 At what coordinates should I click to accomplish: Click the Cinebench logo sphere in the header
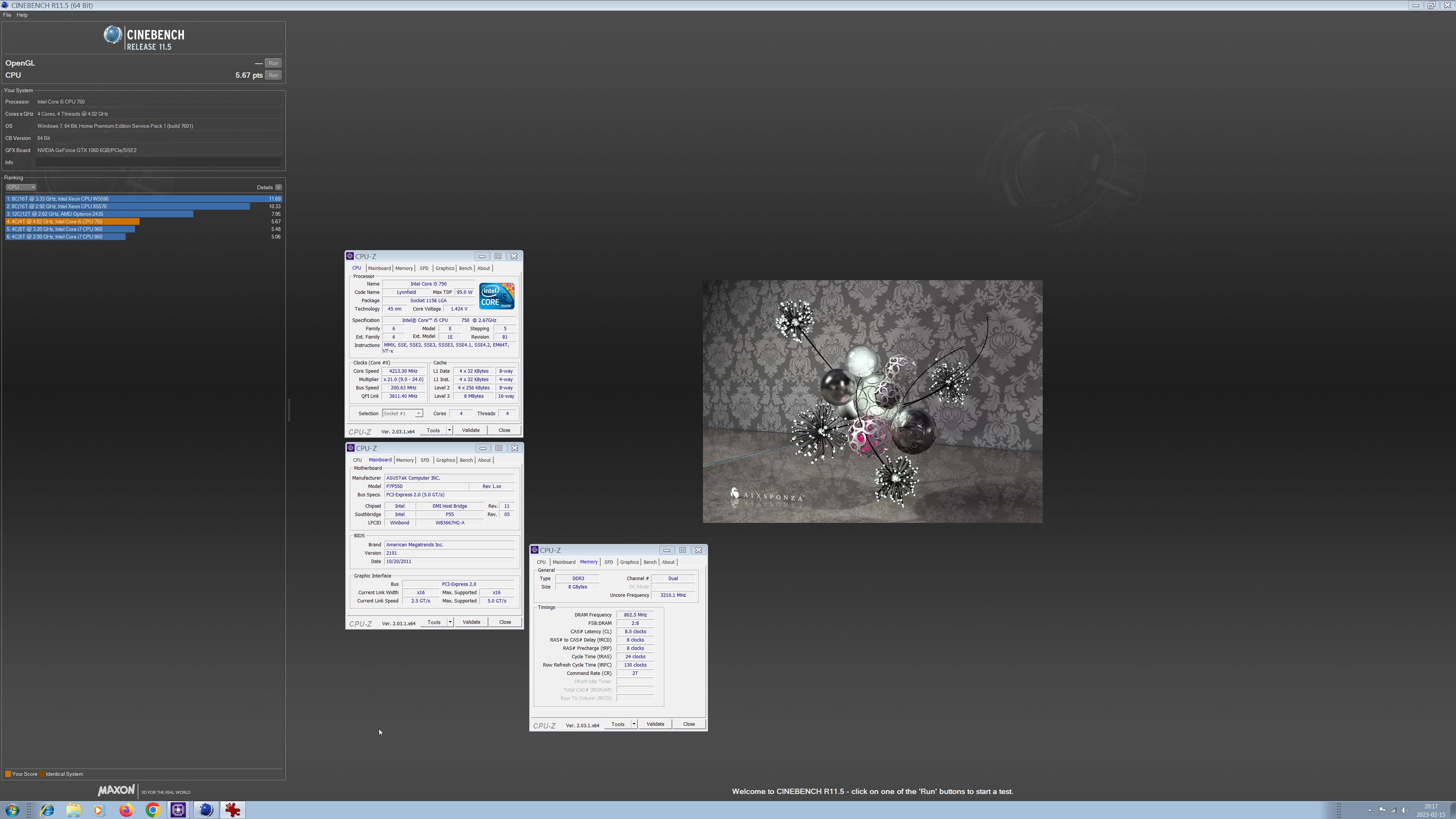113,35
